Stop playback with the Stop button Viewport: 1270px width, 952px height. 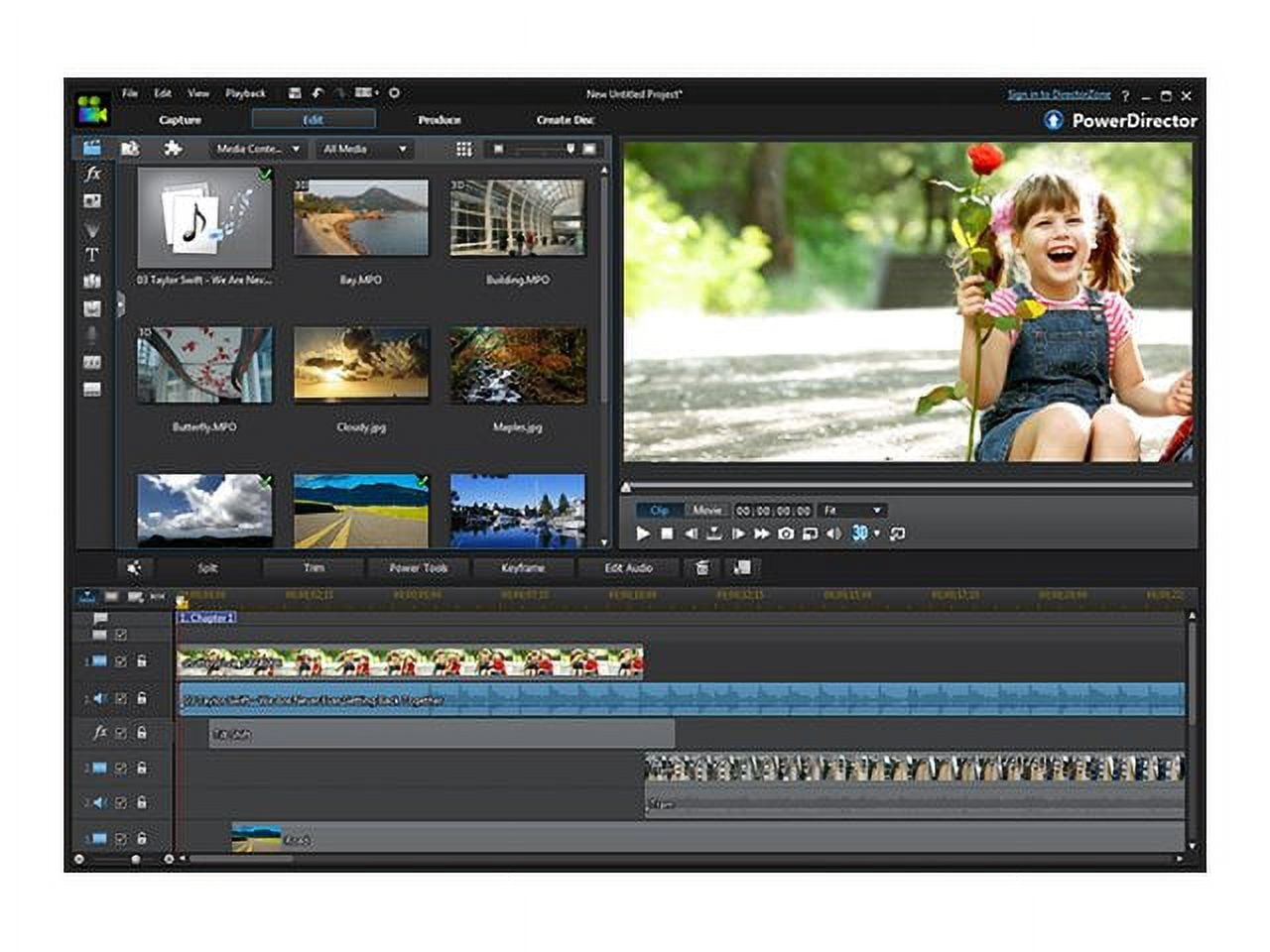pos(667,534)
